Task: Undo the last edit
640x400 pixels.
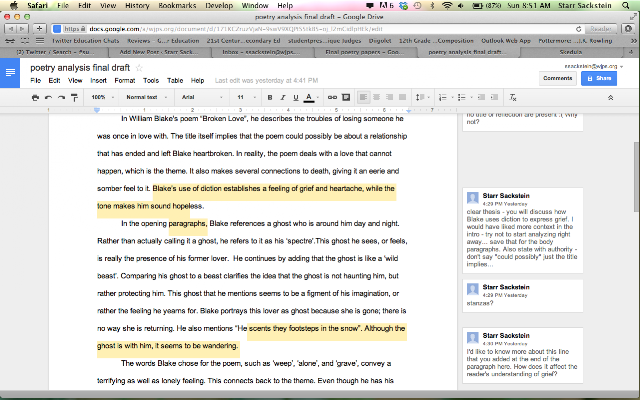Action: pyautogui.click(x=49, y=98)
